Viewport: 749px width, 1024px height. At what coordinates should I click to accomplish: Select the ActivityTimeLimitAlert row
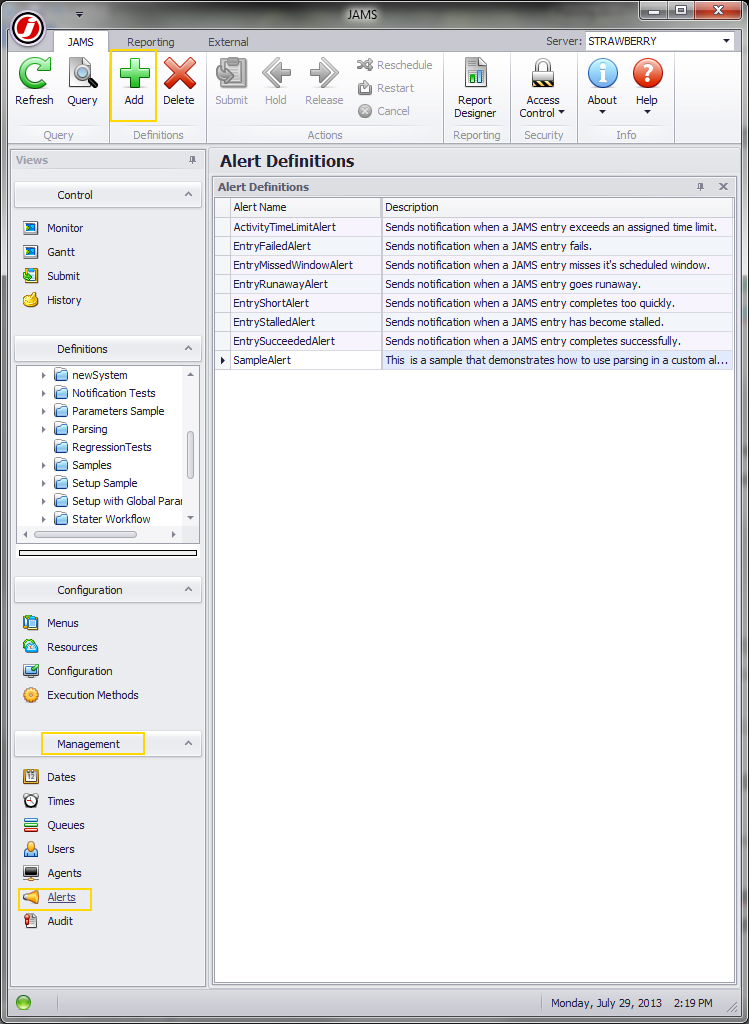pos(474,227)
